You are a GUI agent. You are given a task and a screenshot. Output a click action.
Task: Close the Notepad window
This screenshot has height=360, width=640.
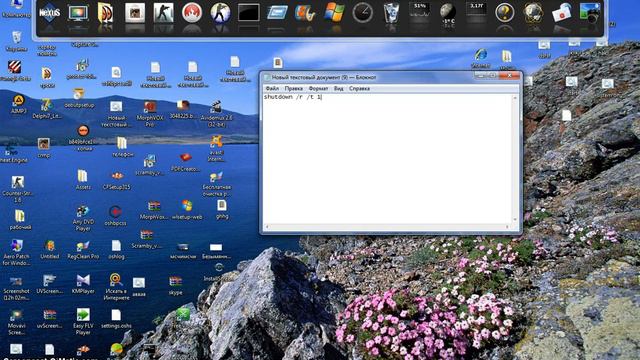509,76
